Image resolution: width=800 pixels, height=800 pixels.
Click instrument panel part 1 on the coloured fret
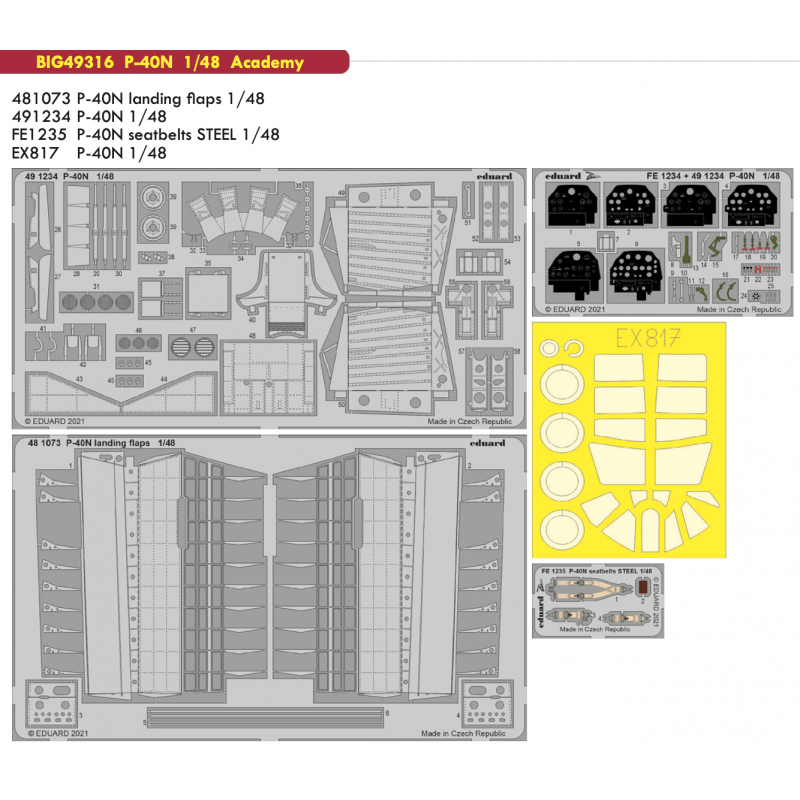[571, 205]
